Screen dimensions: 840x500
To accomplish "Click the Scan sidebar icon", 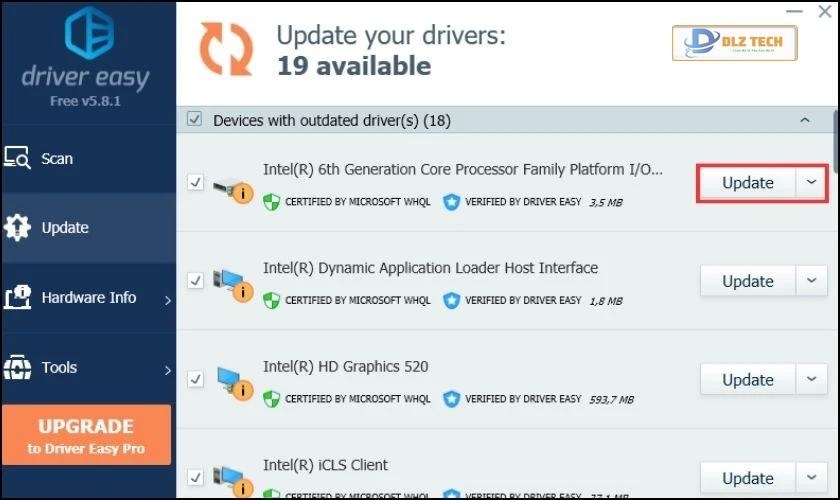I will click(18, 158).
